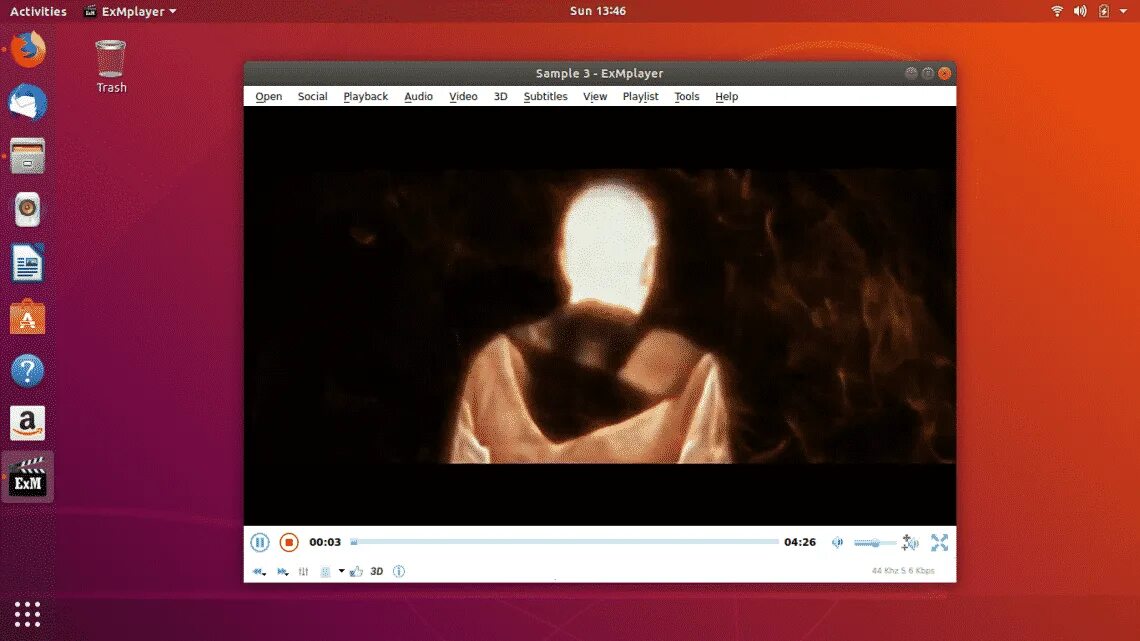Open Activities overview
The height and width of the screenshot is (641, 1140).
[x=38, y=11]
